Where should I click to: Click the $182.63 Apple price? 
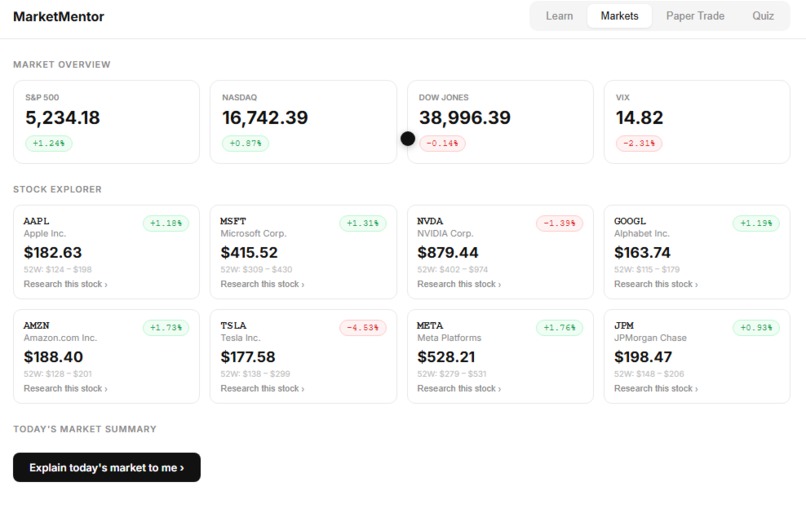[x=52, y=252]
